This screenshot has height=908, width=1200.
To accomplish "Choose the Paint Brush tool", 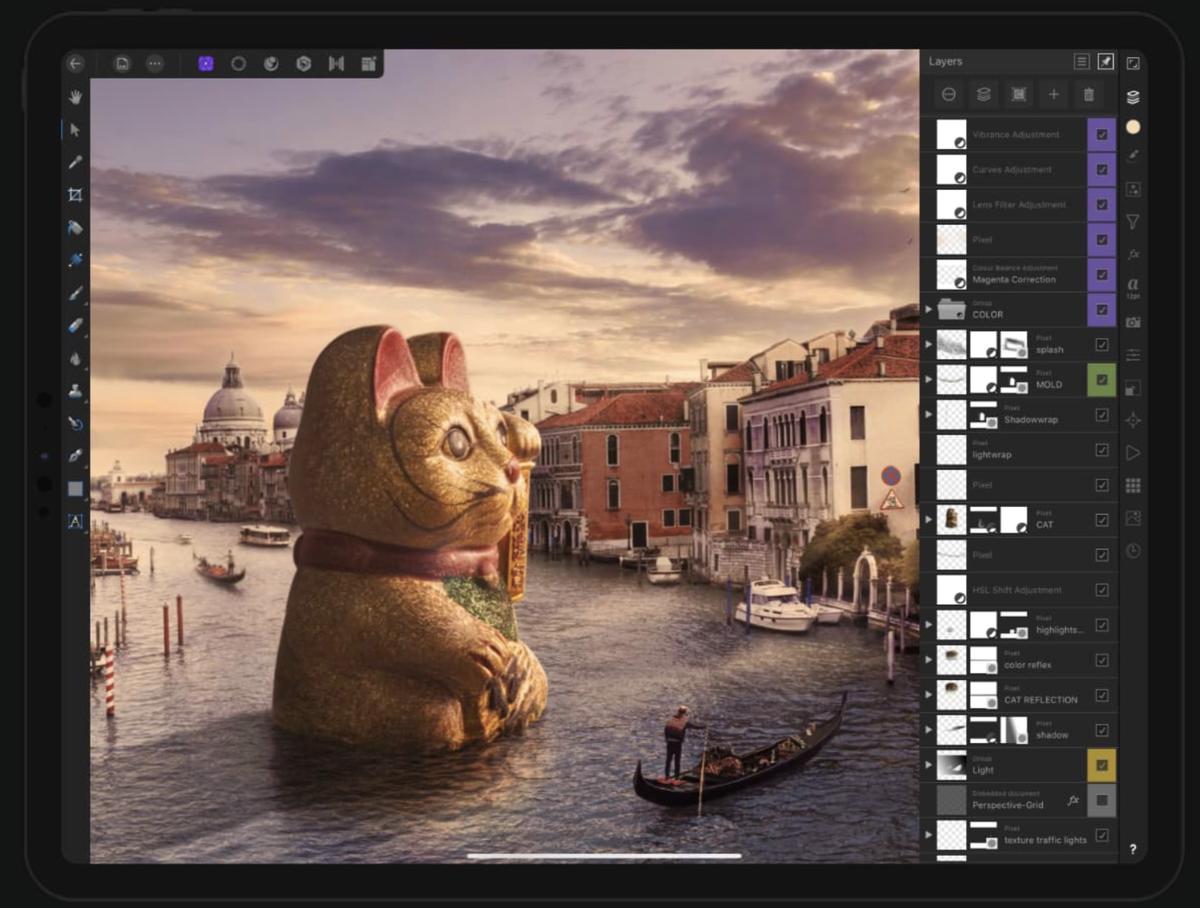I will pos(75,293).
